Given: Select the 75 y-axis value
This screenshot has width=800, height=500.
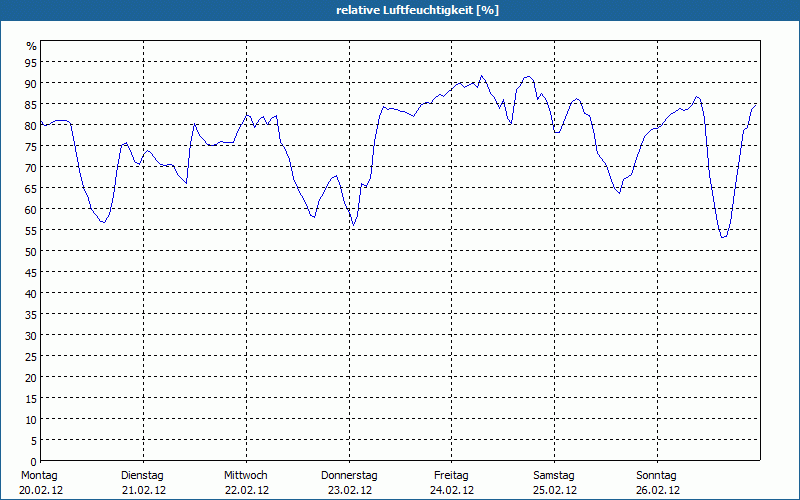Looking at the screenshot, I should pos(32,147).
